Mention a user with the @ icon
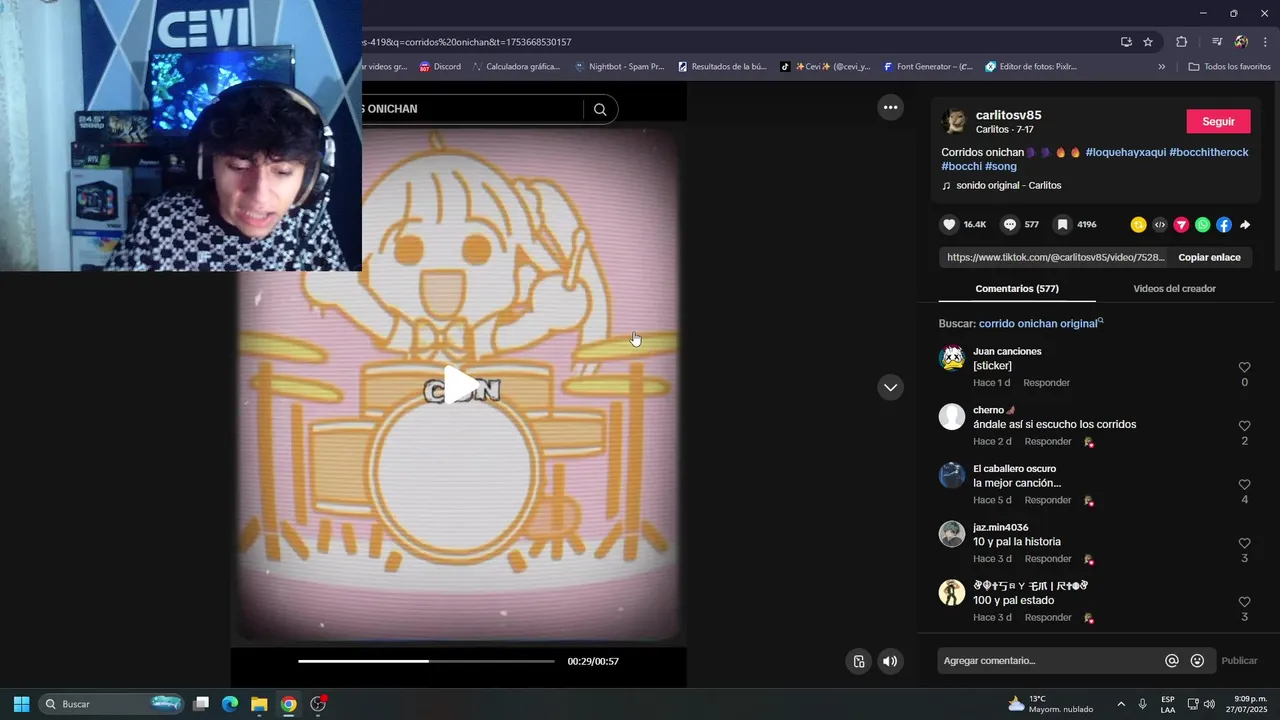This screenshot has height=720, width=1280. [x=1172, y=661]
